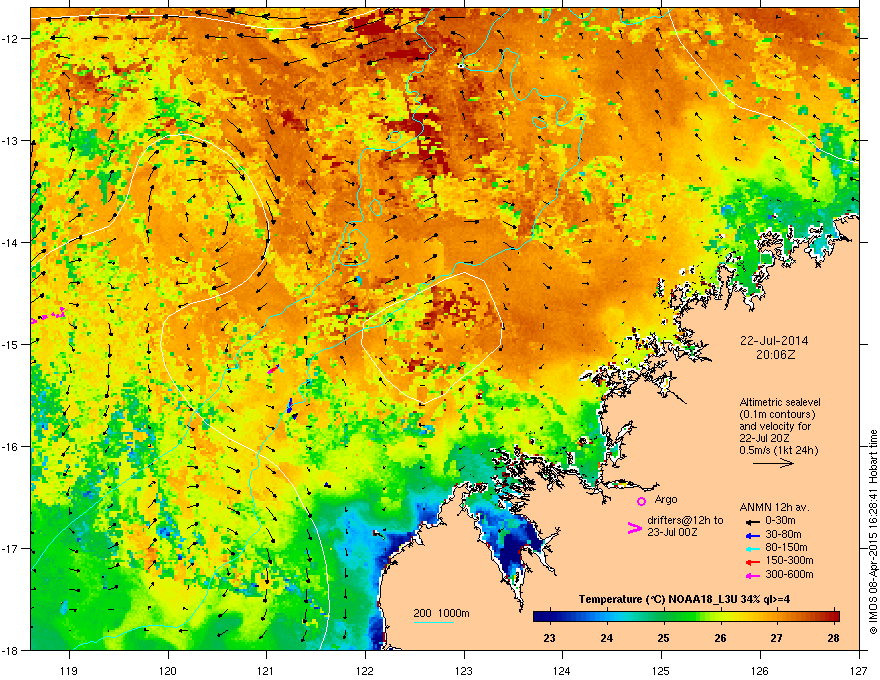Click the longitude axis label '127'

859,670
